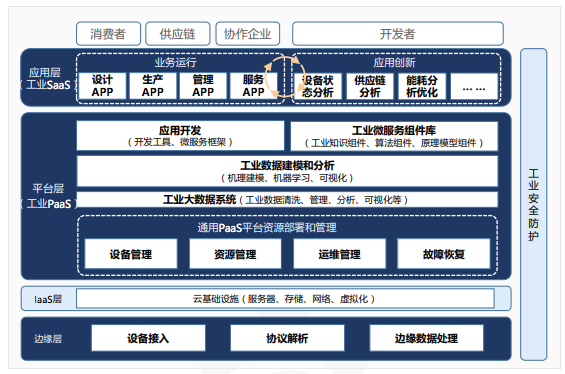
Task: Click the IaaS层 label
Action: 48,299
